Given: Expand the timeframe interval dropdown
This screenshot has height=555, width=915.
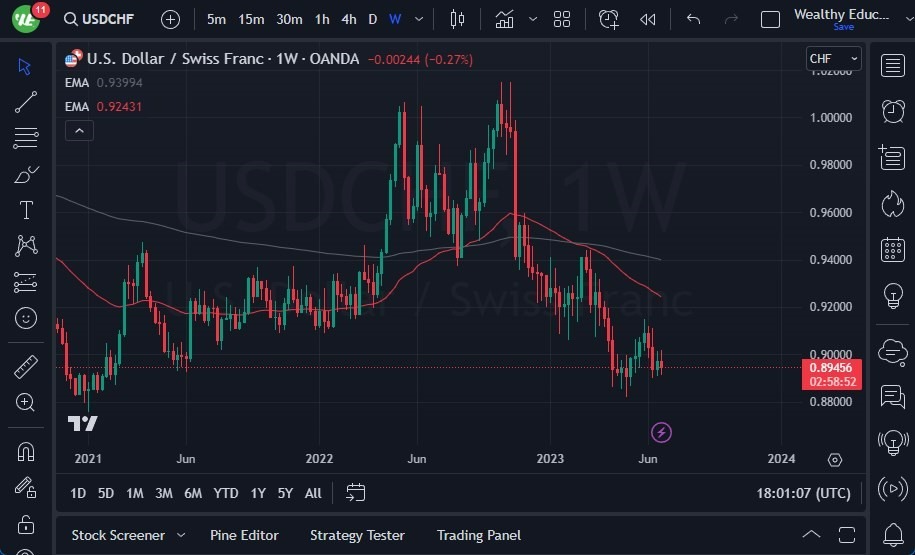Looking at the screenshot, I should (418, 19).
